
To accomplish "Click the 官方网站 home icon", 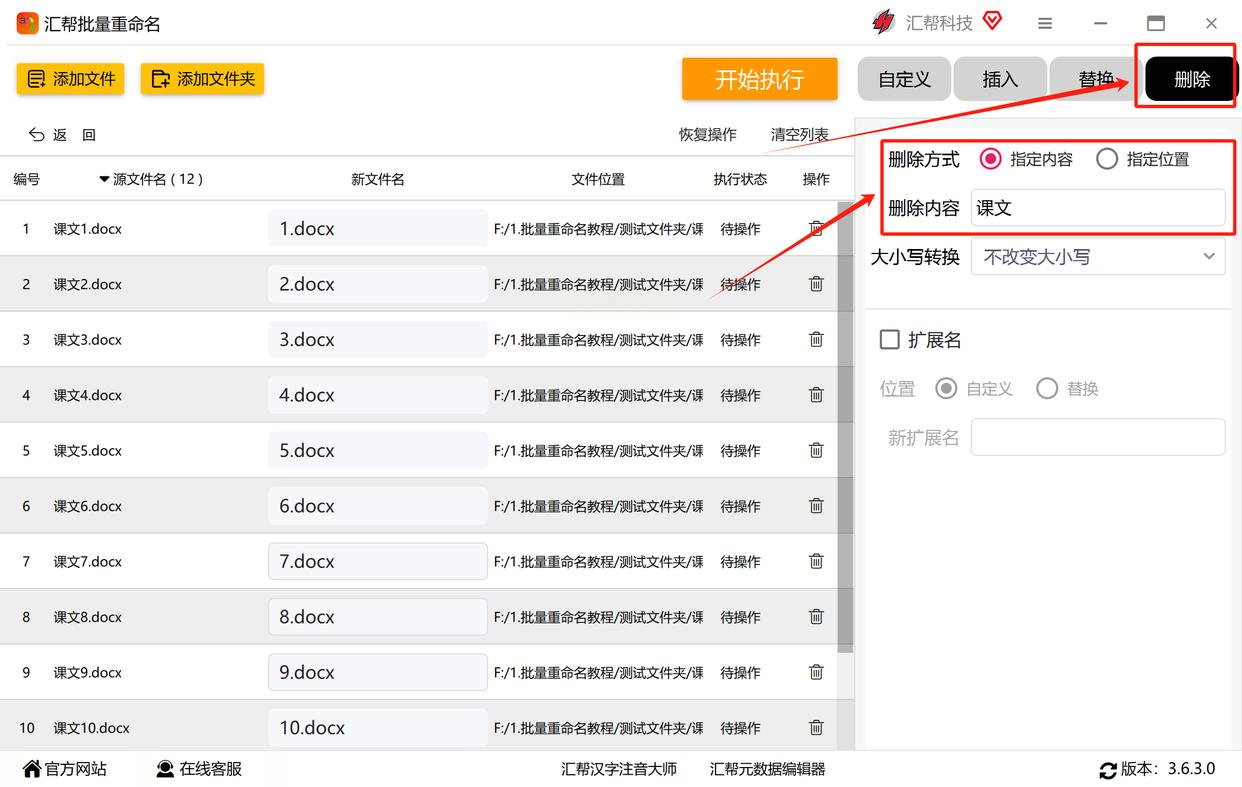I will point(32,769).
